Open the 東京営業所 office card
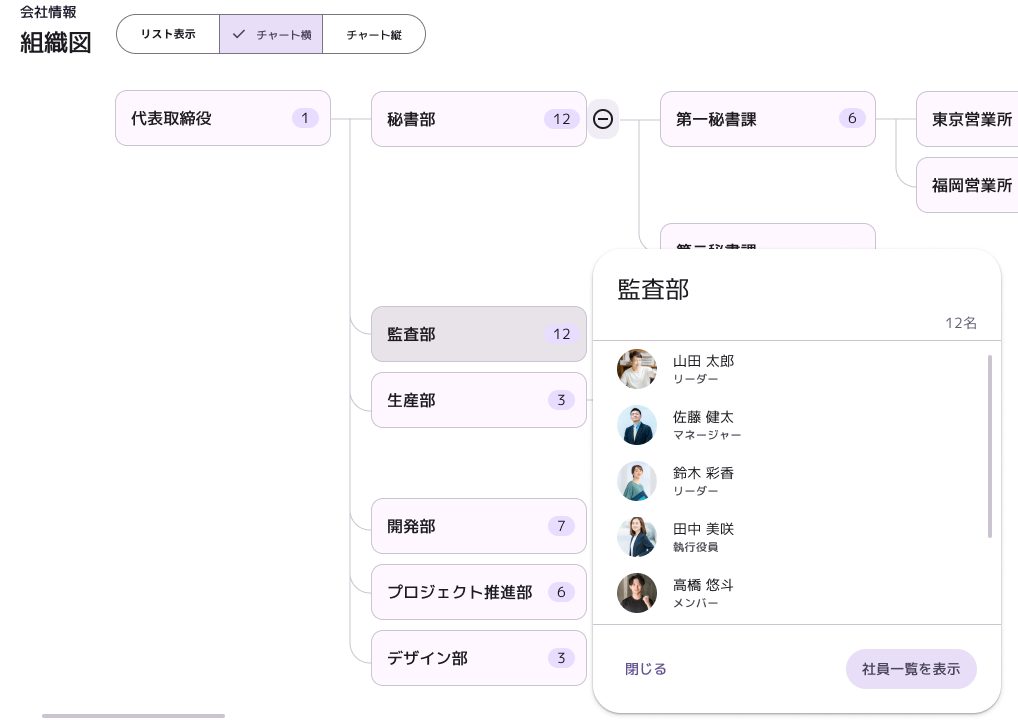This screenshot has height=720, width=1018. click(967, 119)
